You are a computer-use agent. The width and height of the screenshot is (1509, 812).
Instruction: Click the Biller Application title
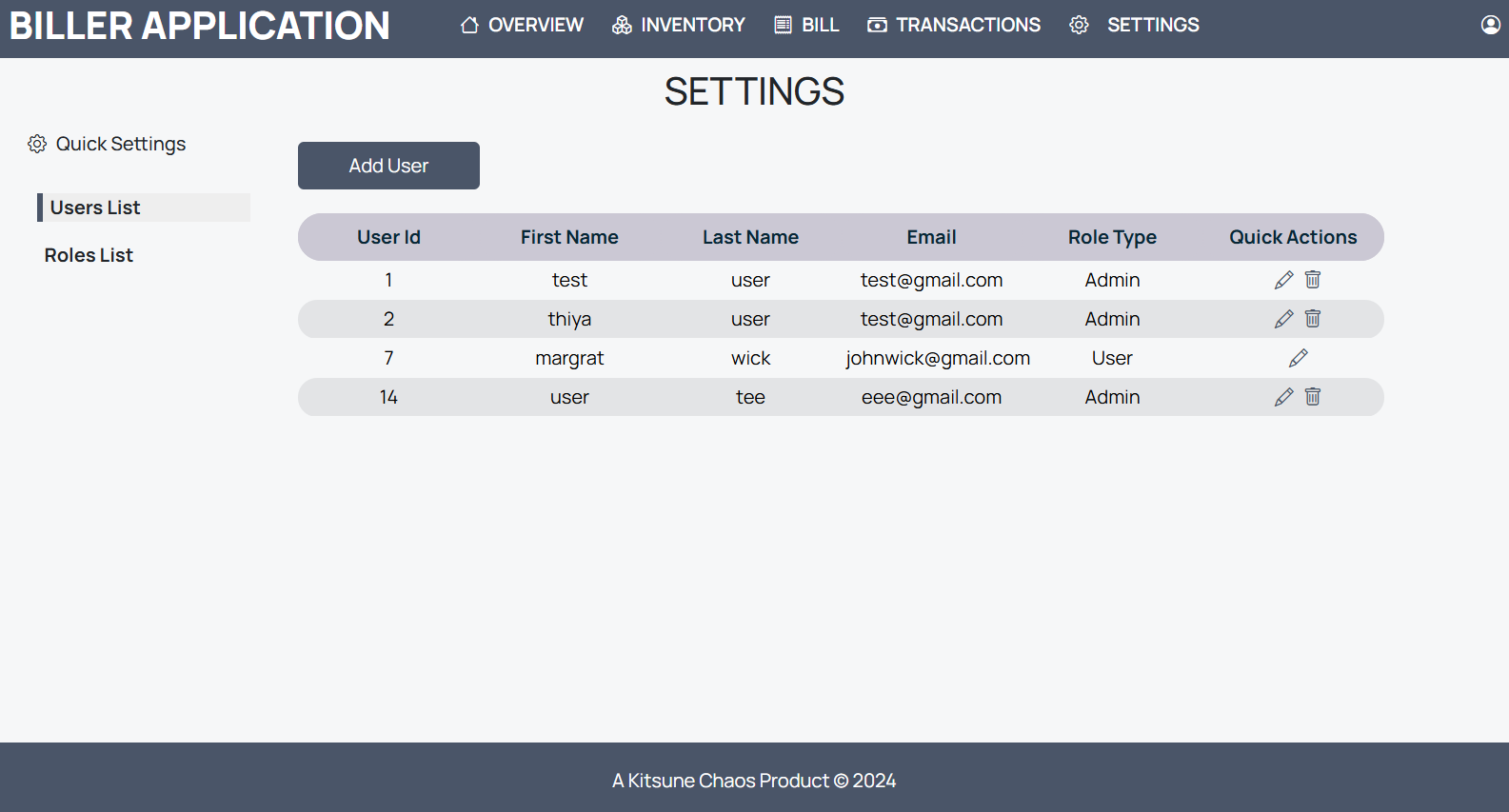[199, 26]
